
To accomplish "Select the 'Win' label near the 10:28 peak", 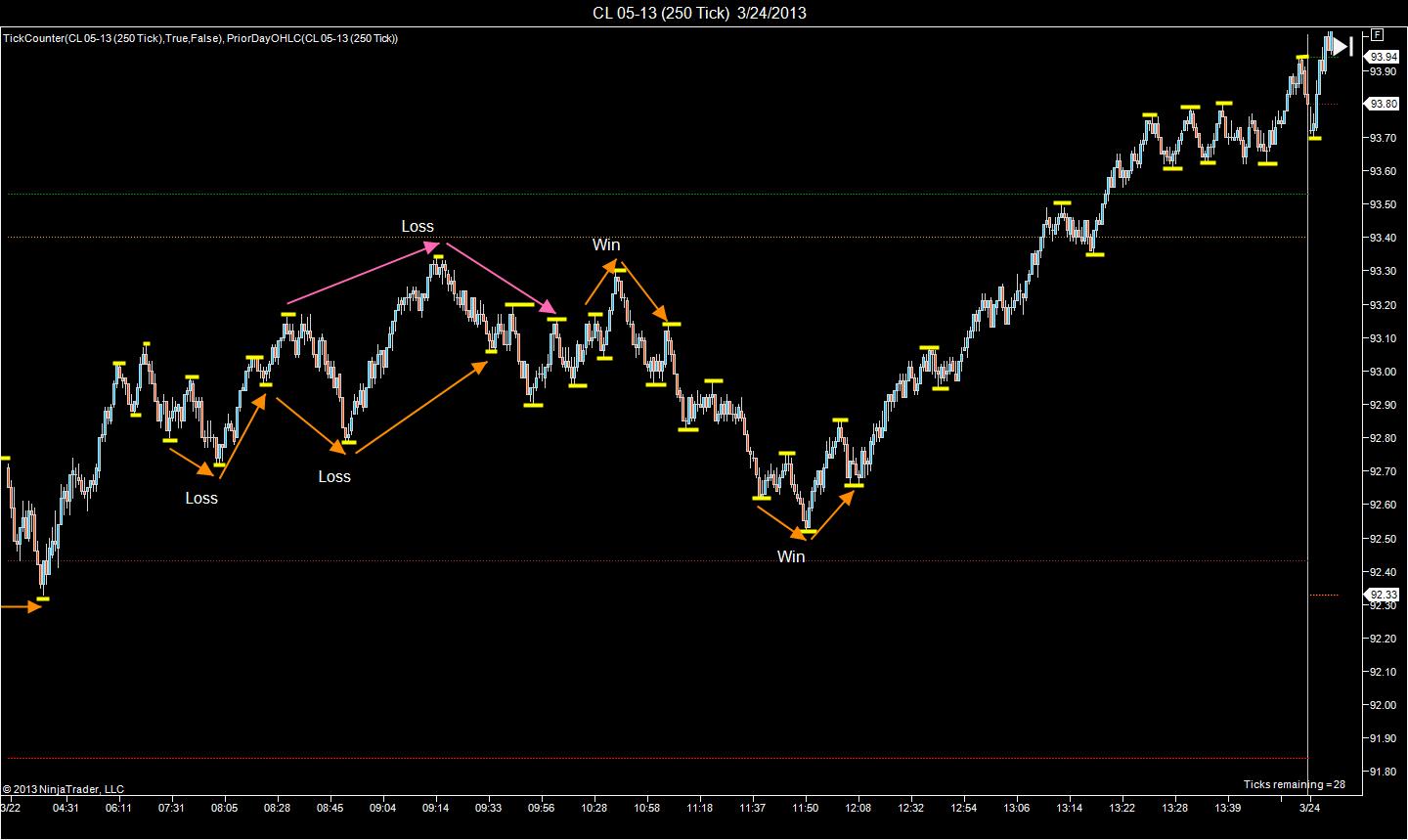I will (x=606, y=244).
